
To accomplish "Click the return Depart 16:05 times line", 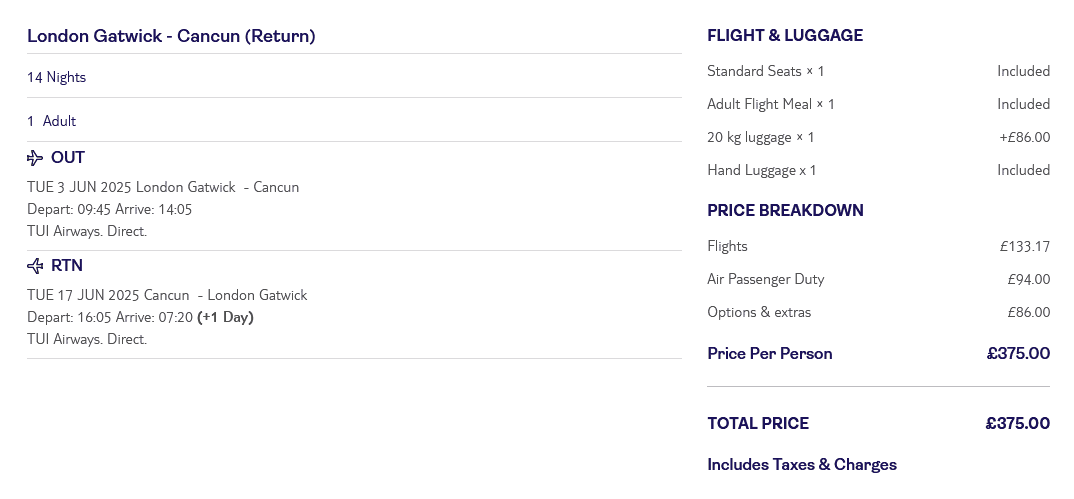I will (140, 317).
